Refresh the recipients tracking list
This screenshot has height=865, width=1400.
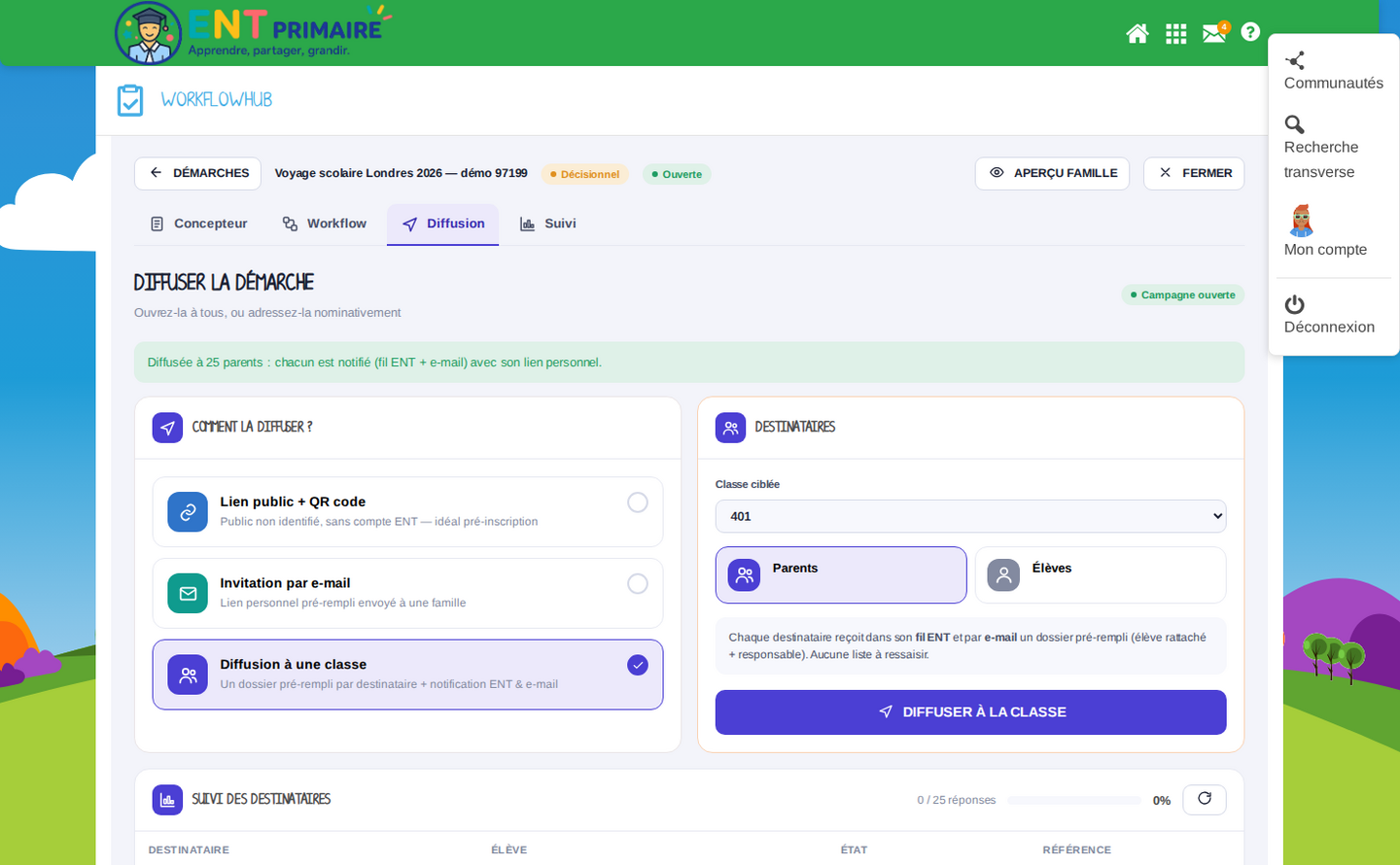click(x=1205, y=799)
